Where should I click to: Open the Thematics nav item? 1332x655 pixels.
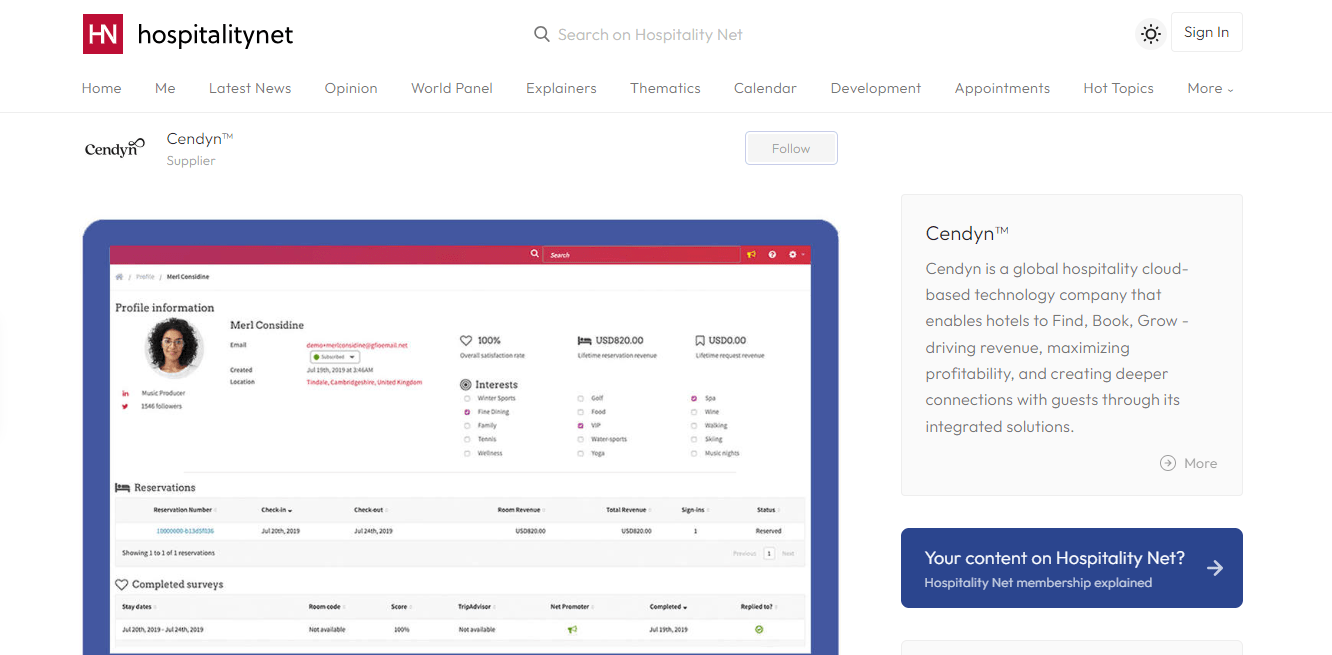[x=665, y=88]
